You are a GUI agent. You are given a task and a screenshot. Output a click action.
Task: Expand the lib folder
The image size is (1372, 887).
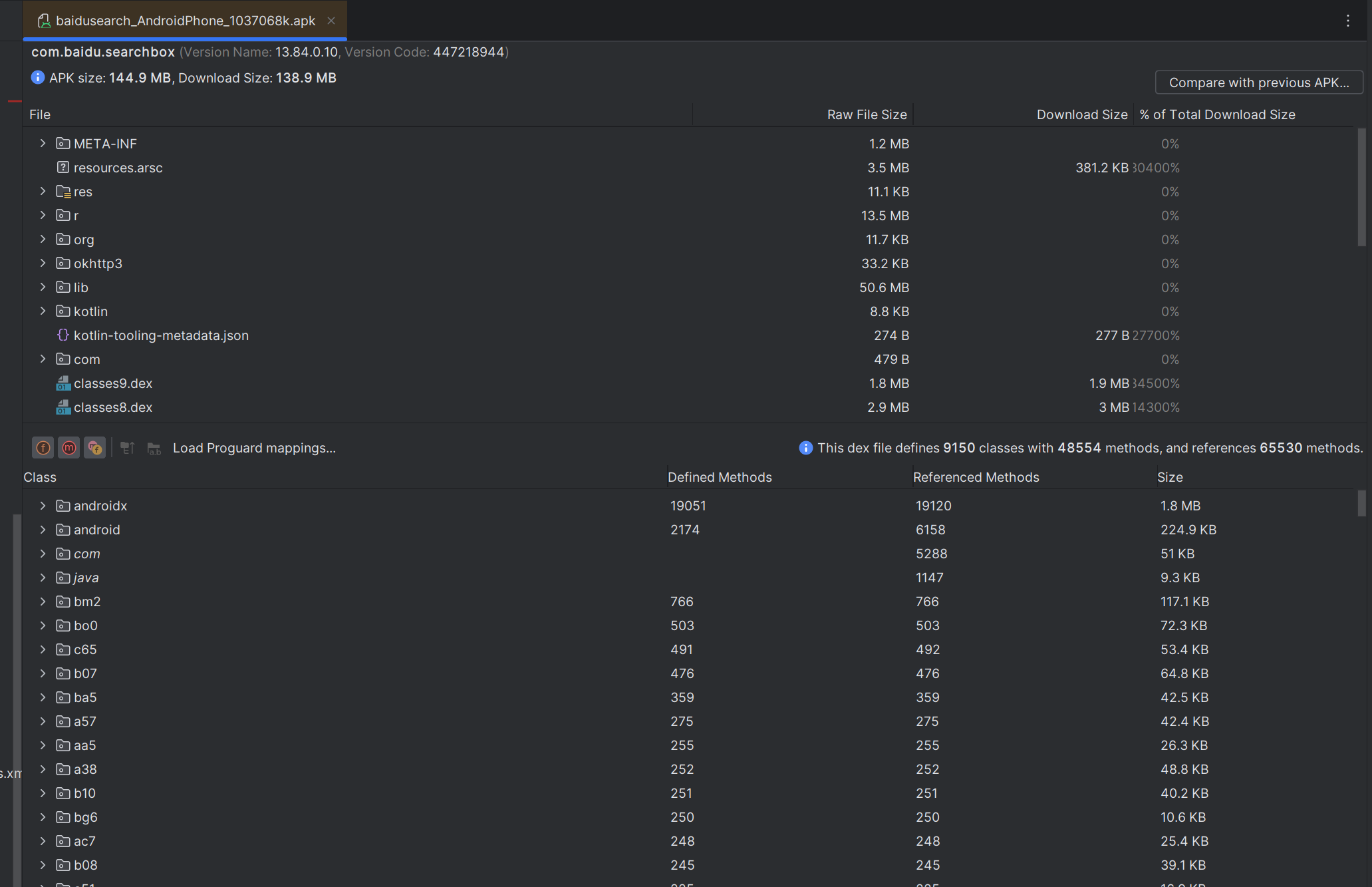pyautogui.click(x=43, y=287)
